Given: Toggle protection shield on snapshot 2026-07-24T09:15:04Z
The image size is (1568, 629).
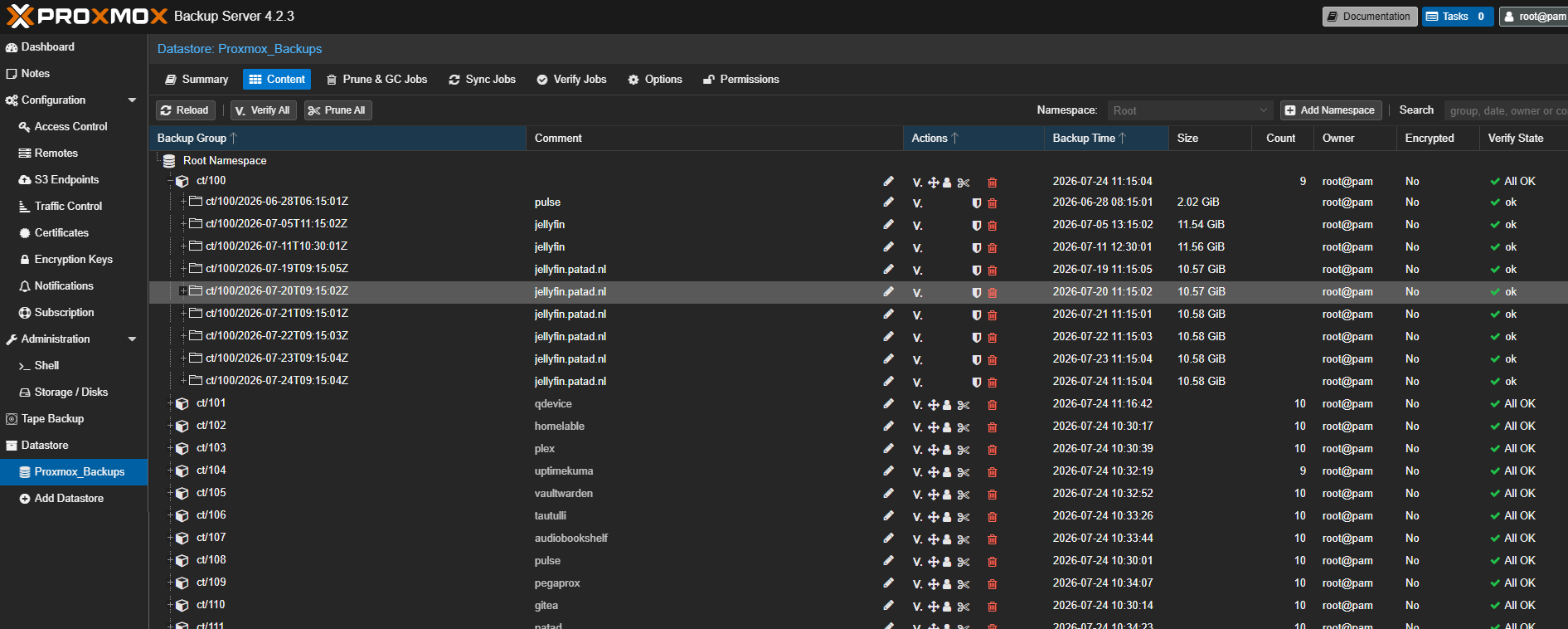Looking at the screenshot, I should point(976,383).
